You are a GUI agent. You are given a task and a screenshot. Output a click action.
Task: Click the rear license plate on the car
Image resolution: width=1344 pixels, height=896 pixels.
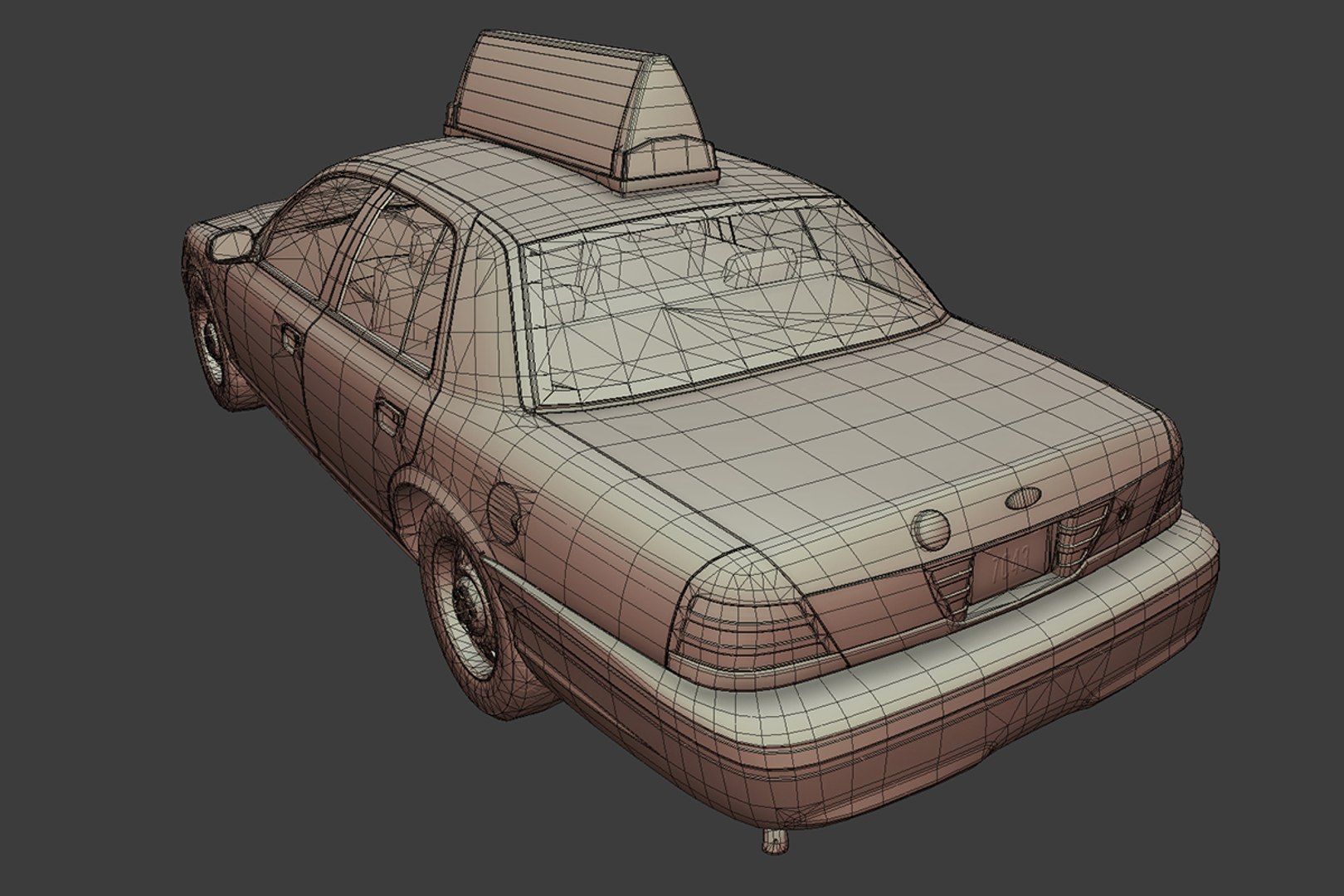click(1010, 563)
